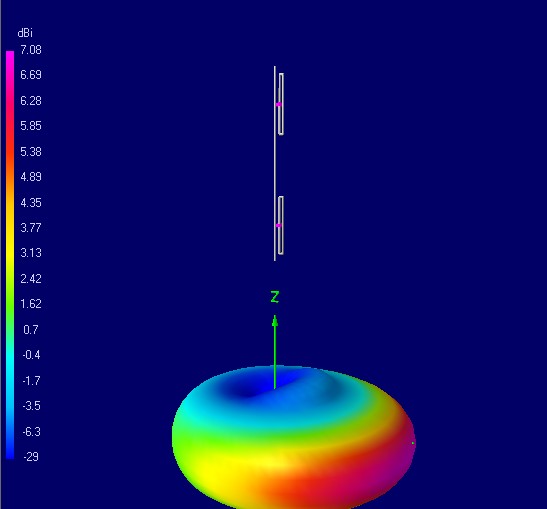The height and width of the screenshot is (509, 547).
Task: Click the -3.5 scale value
Action: (31, 406)
